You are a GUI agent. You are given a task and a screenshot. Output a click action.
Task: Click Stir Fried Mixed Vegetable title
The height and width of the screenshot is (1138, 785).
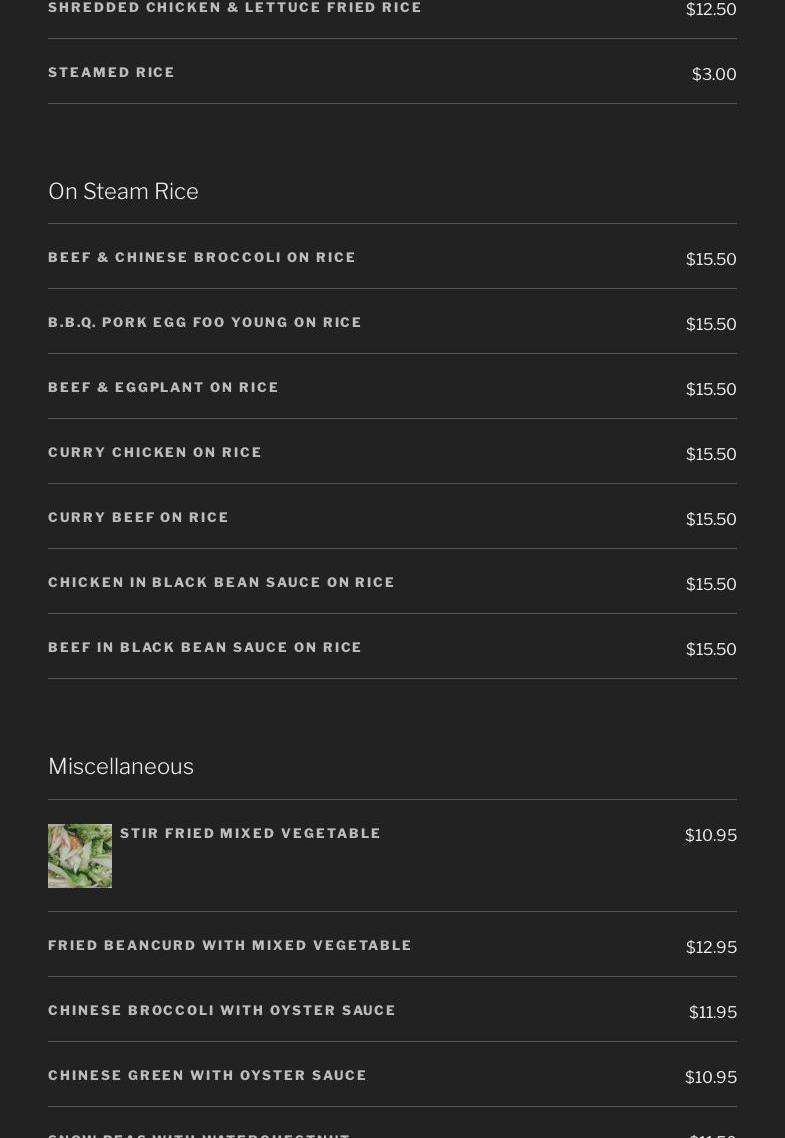[x=251, y=834]
